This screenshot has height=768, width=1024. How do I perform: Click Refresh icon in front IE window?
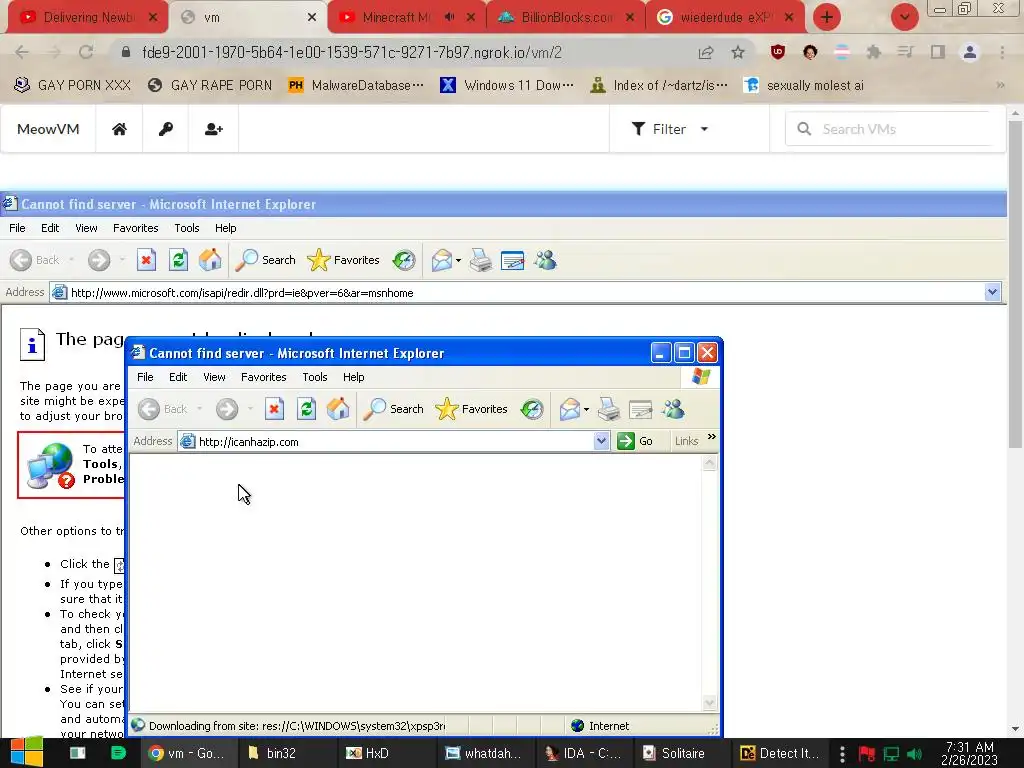[x=306, y=409]
